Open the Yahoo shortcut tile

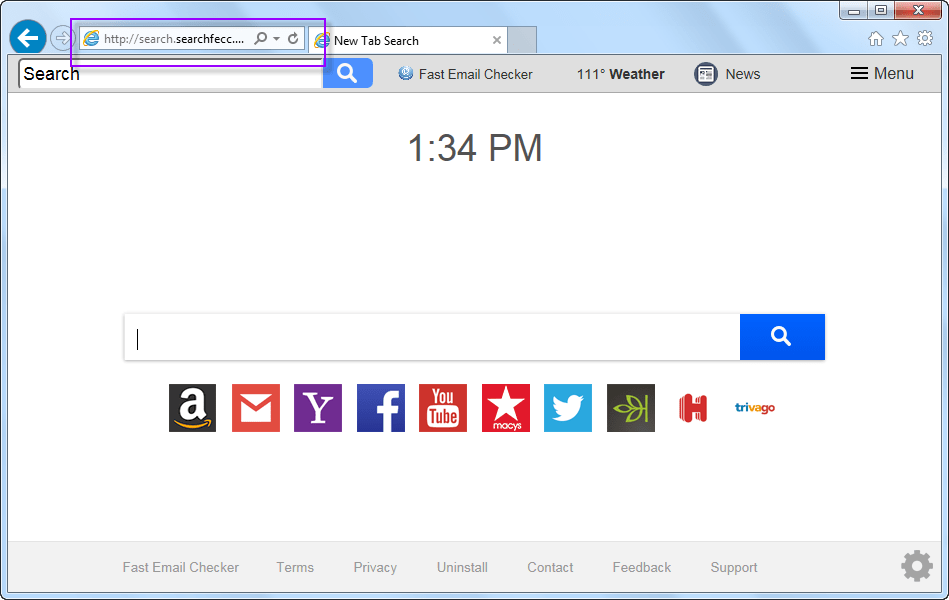pos(318,408)
